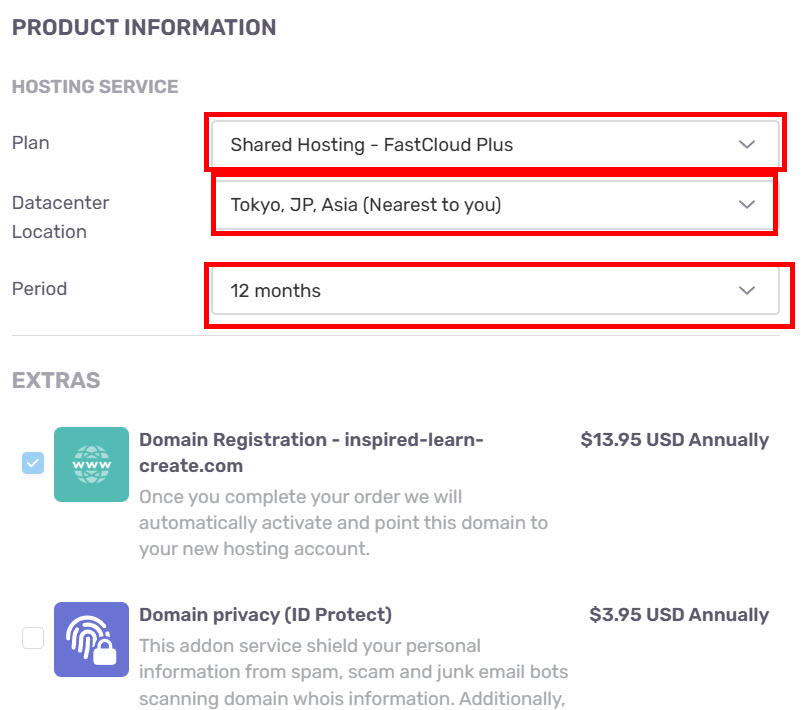Click the chevron arrow in Datacenter Location dropdown
This screenshot has width=806, height=710.
[747, 205]
